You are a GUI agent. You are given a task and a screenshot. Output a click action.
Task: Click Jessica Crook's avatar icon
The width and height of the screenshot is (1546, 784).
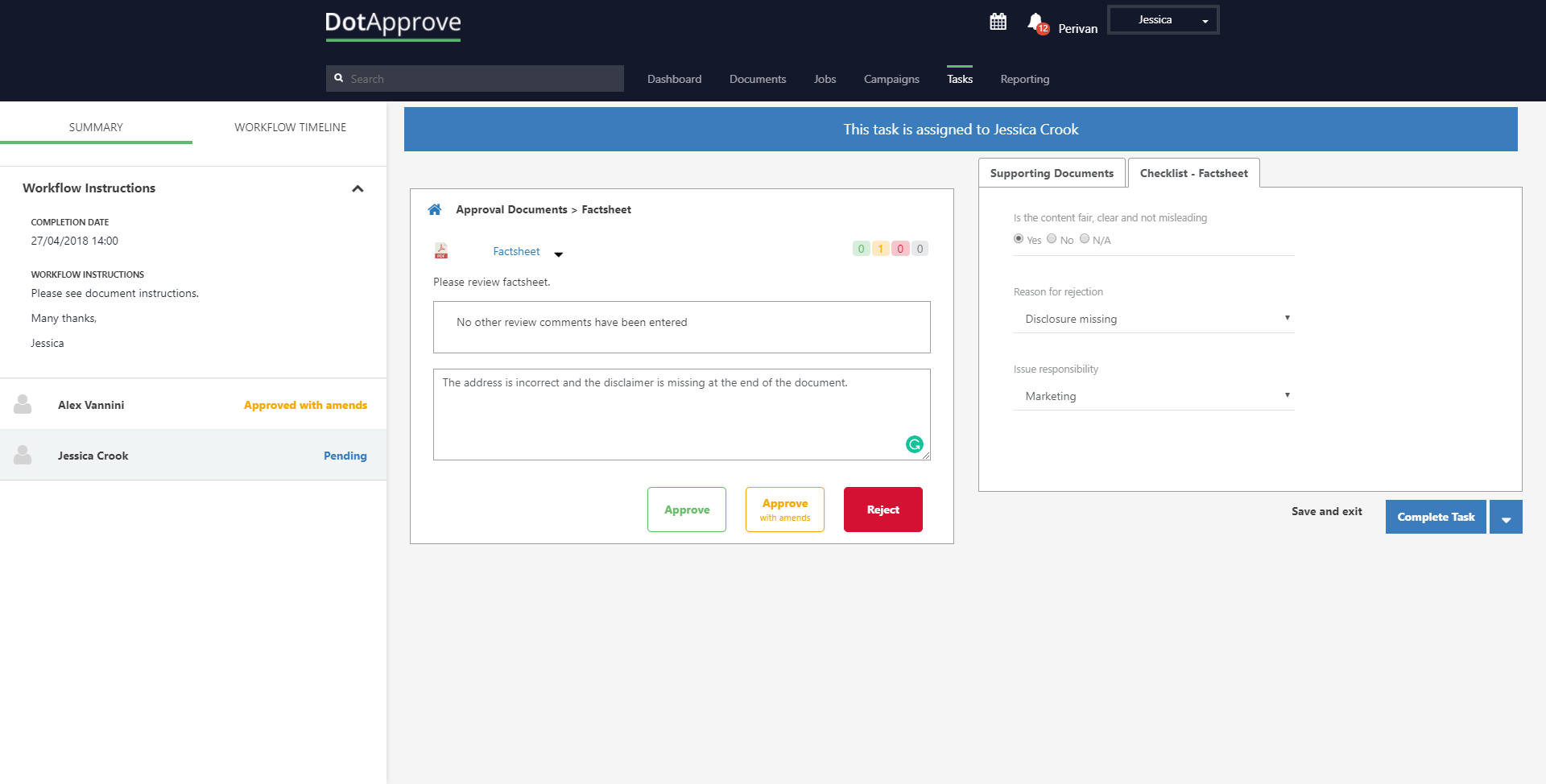tap(23, 455)
